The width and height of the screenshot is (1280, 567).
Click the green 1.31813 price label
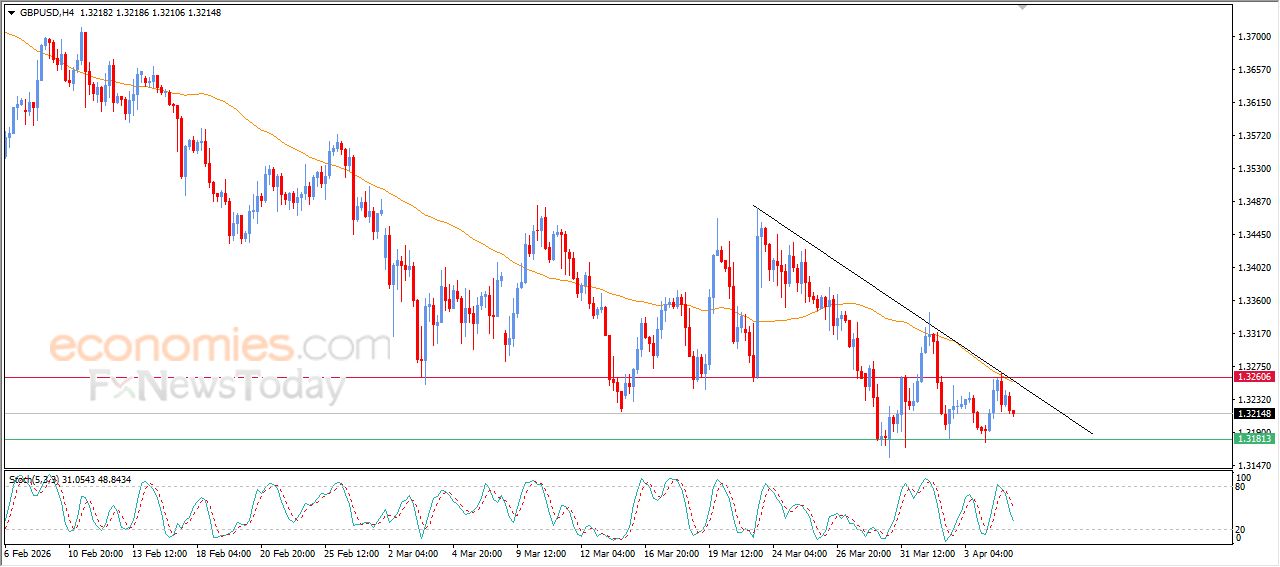click(1253, 439)
